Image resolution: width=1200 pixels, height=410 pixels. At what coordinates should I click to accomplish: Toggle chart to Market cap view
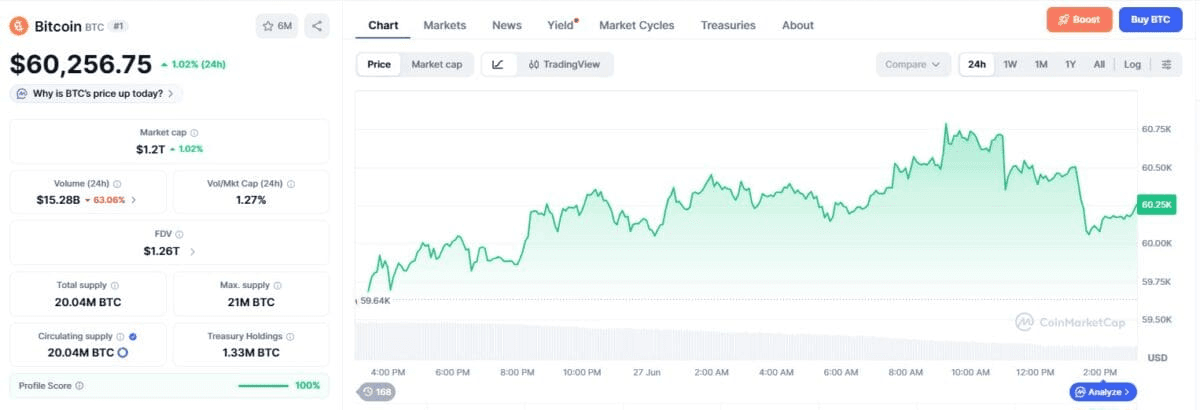tap(437, 64)
